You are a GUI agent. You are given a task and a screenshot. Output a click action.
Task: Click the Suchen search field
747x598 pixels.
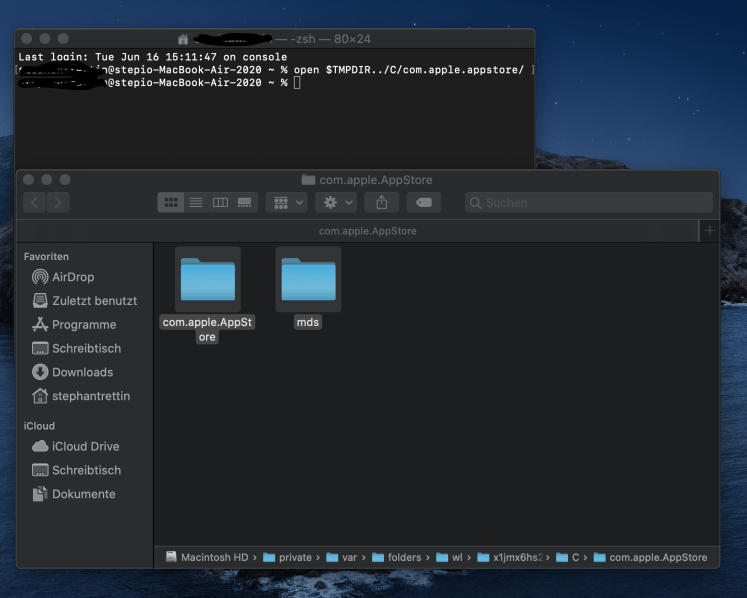tap(590, 202)
